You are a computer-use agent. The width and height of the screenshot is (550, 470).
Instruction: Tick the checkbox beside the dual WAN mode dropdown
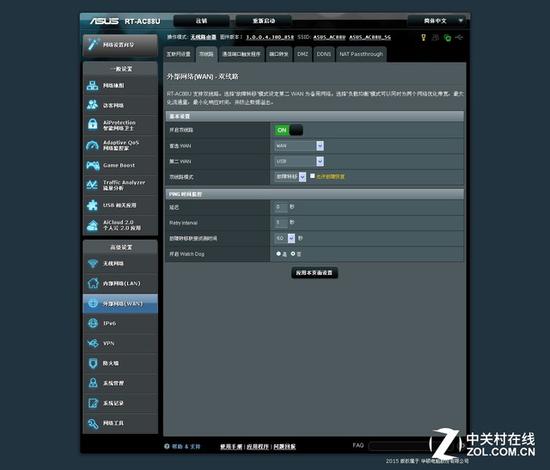[312, 176]
